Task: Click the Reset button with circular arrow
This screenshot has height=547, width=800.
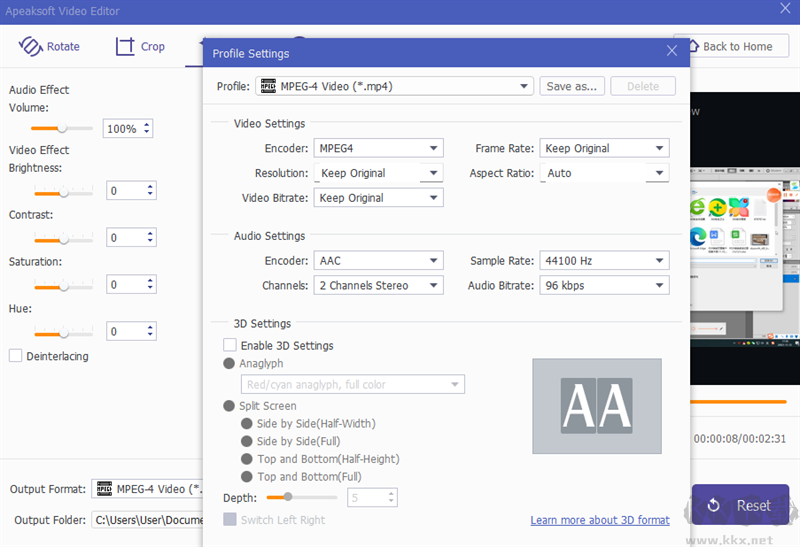Action: click(740, 505)
